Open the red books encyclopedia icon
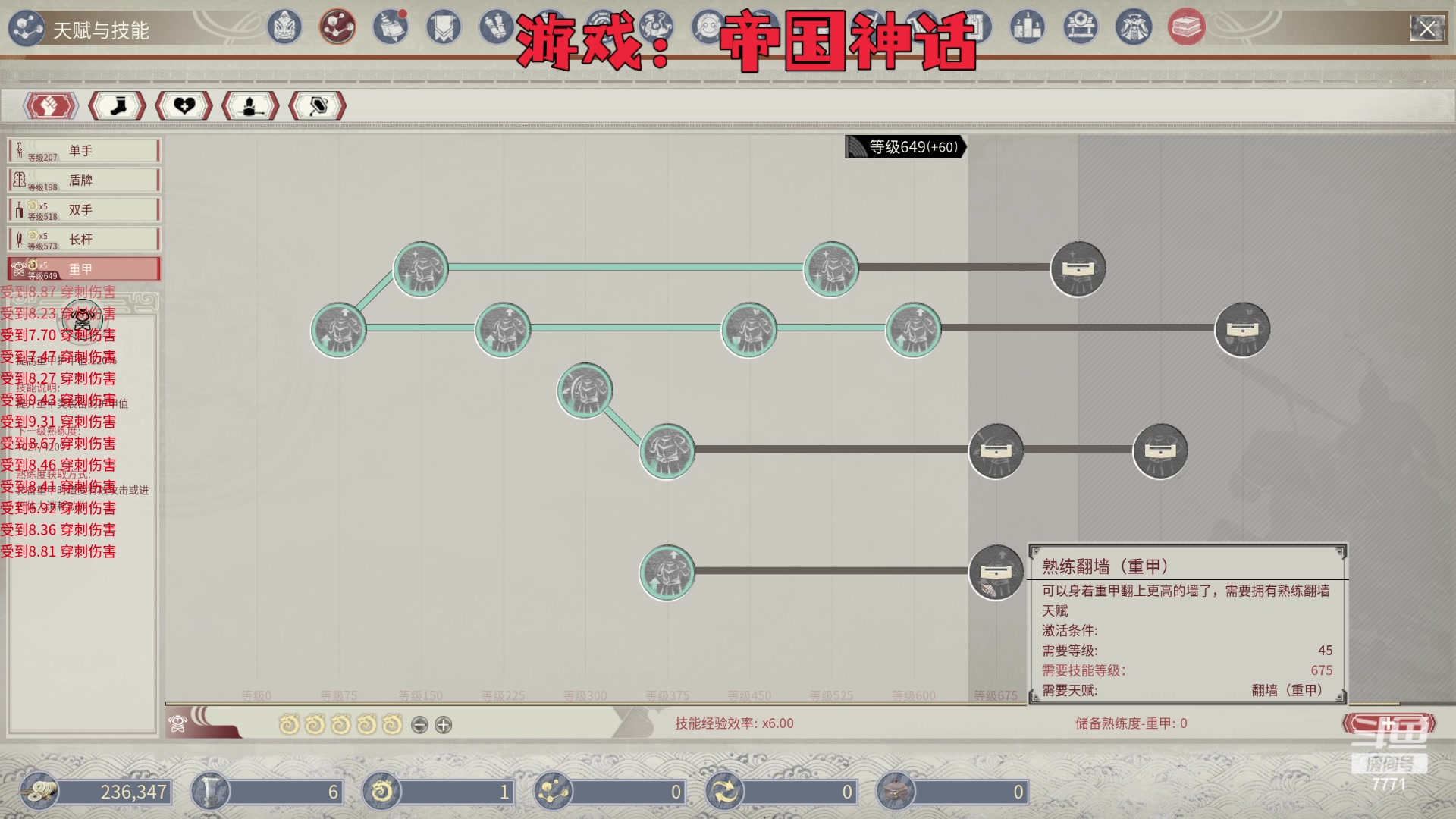The width and height of the screenshot is (1456, 819). tap(1187, 28)
